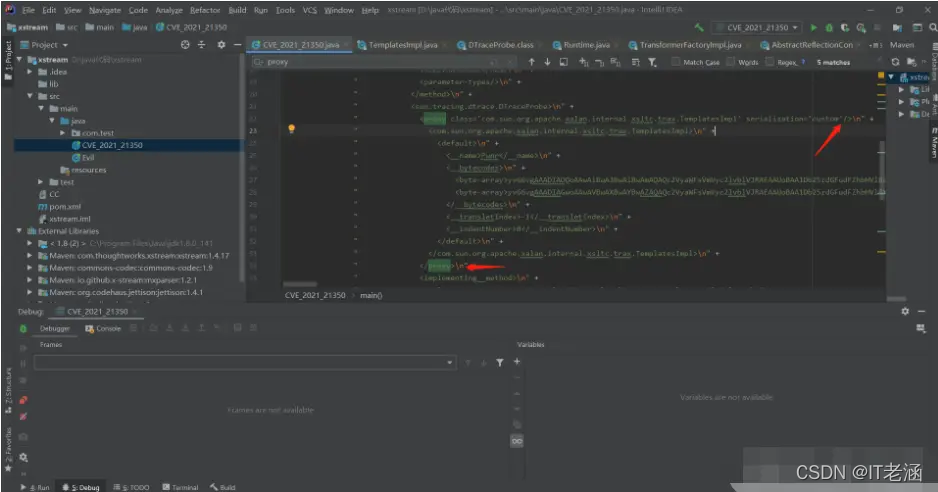The height and width of the screenshot is (492, 938).
Task: Open Run tool window button
Action: pyautogui.click(x=35, y=487)
